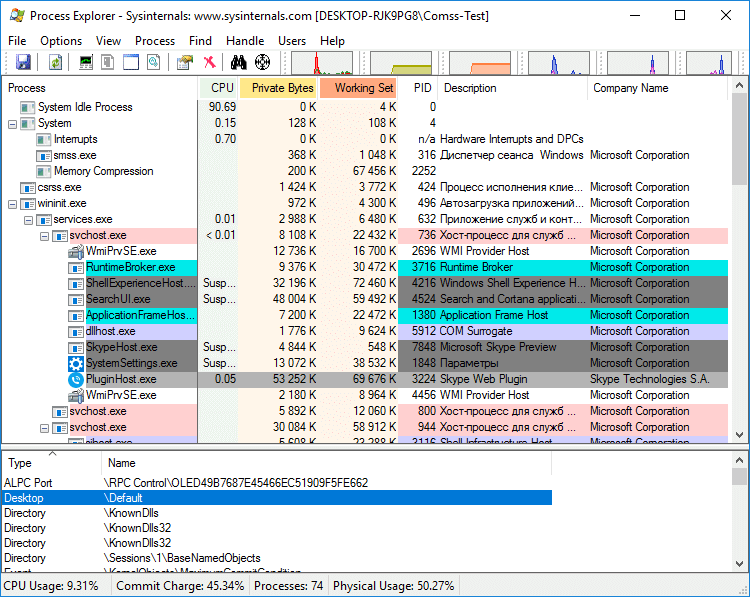The image size is (750, 597).
Task: Click process list scrollbar down arrow
Action: pos(739,435)
